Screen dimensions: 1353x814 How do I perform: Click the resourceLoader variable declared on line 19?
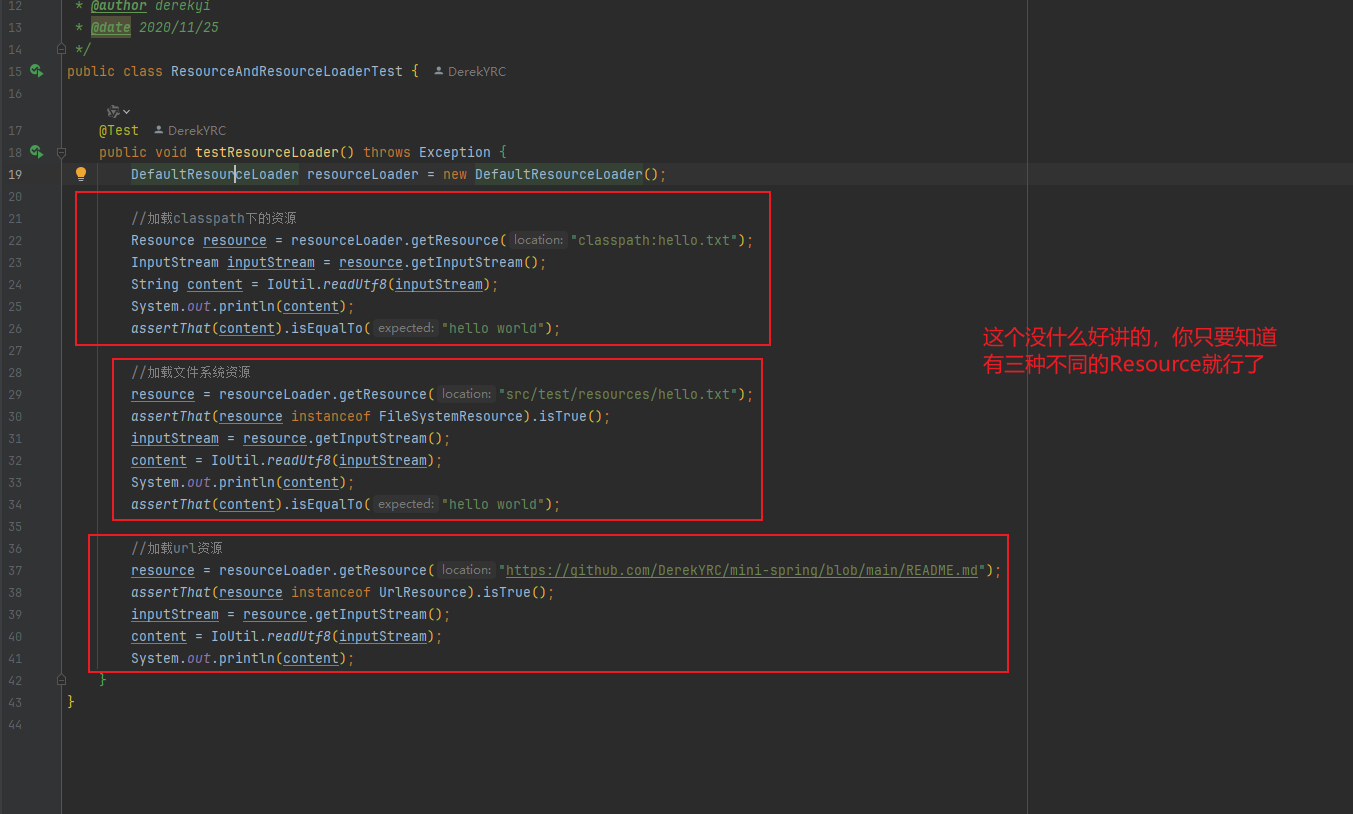click(363, 174)
